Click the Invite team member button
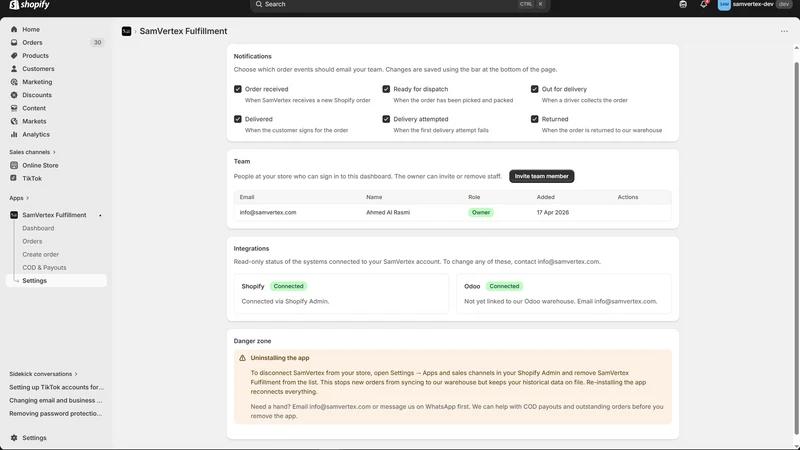 [541, 176]
